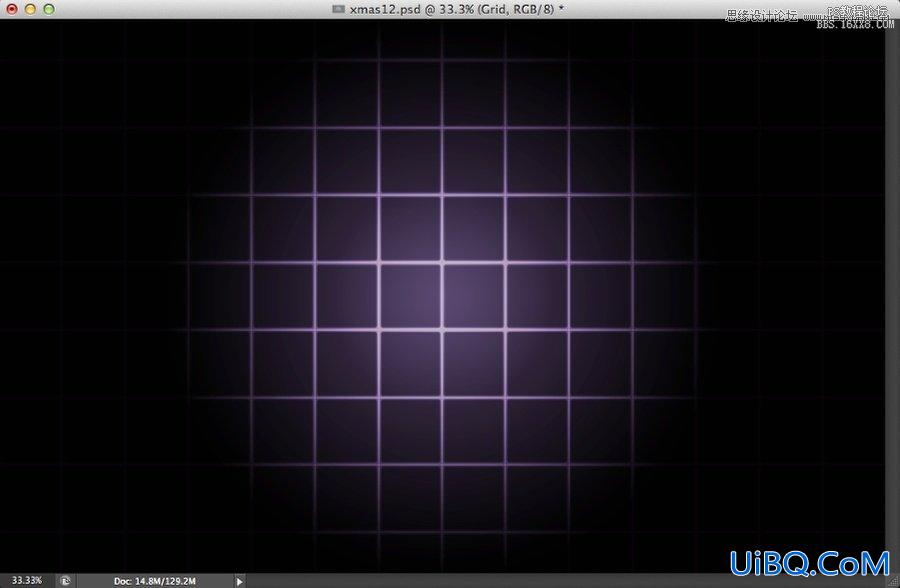This screenshot has width=900, height=588.
Task: Click the xmas12.psd window title text
Action: (456, 9)
